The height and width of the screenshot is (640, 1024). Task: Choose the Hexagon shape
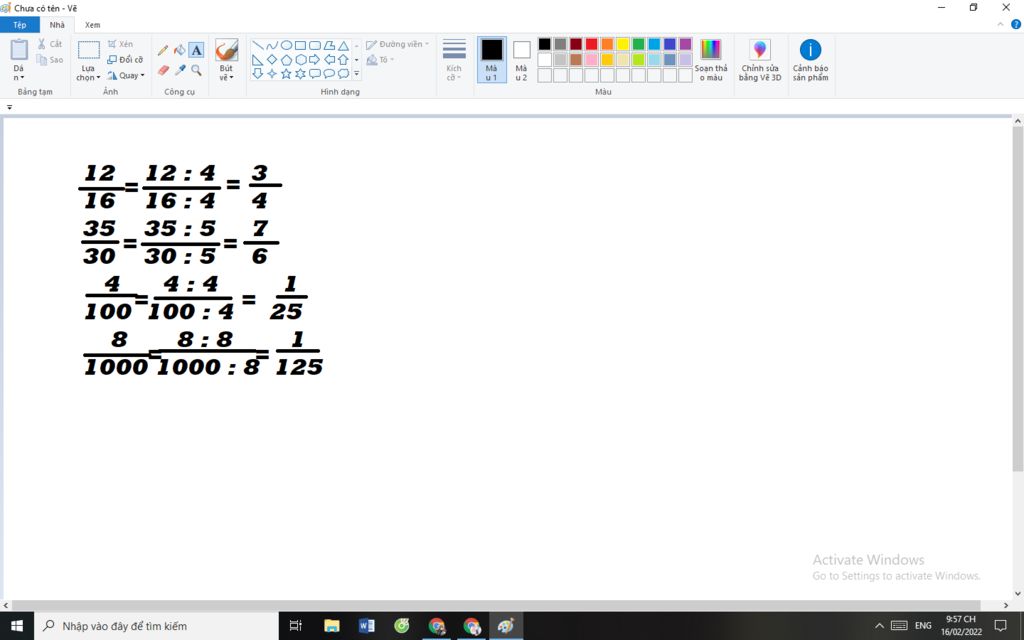pos(300,60)
